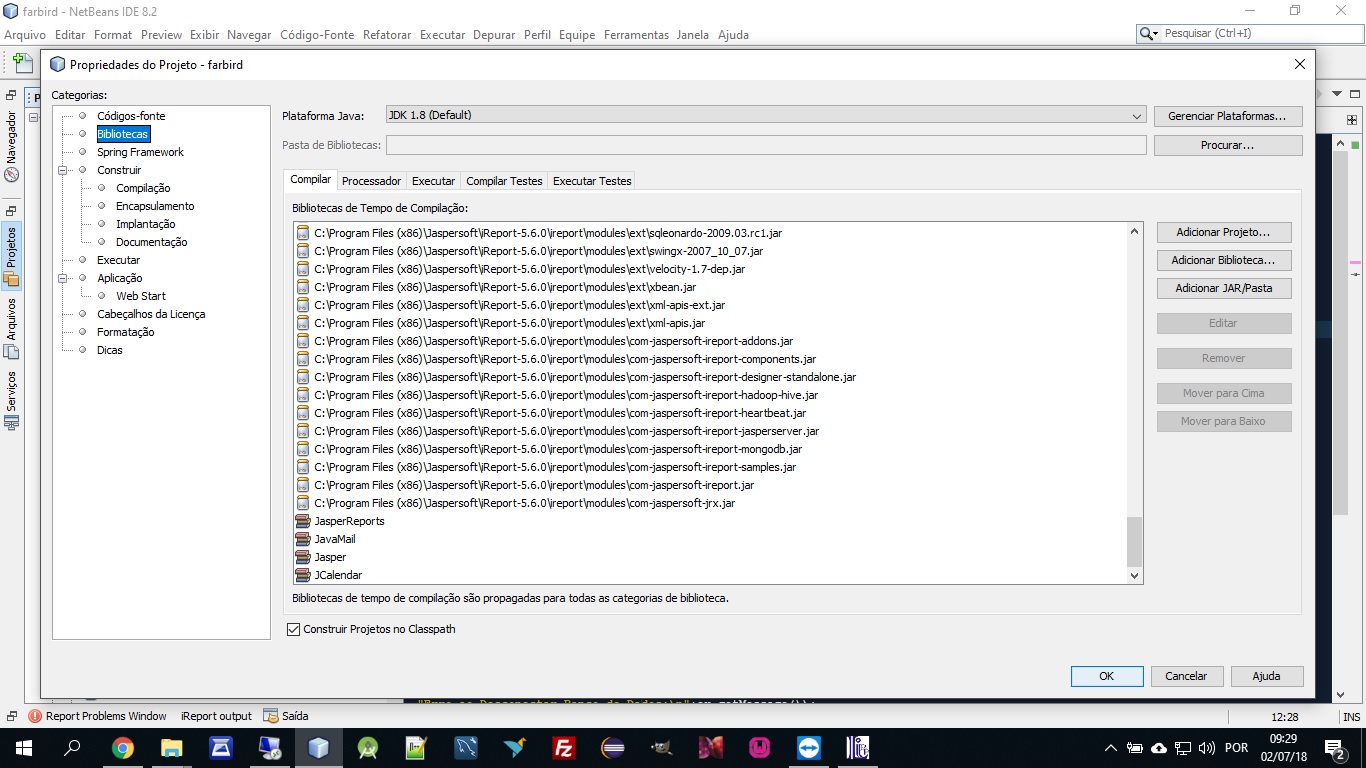
Task: Select the Formatação category
Action: click(126, 332)
